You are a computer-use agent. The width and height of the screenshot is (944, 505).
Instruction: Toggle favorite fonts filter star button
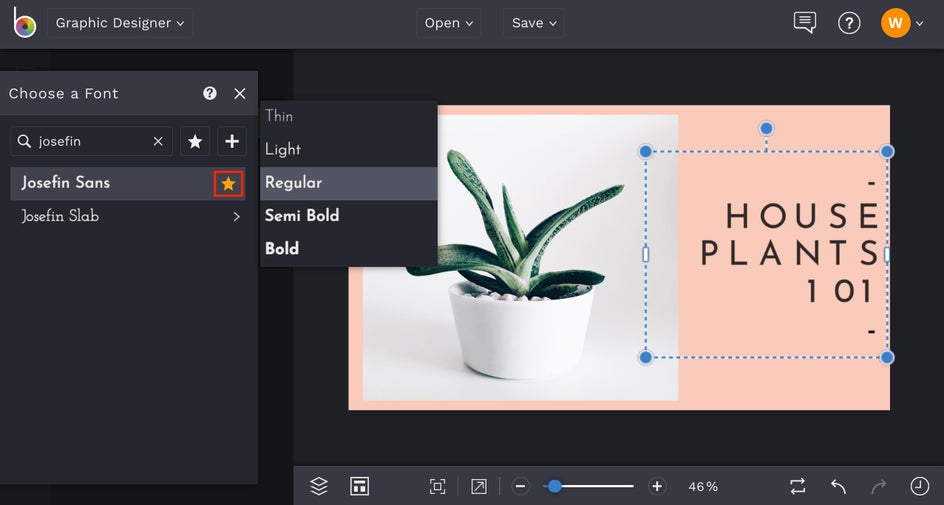click(195, 142)
